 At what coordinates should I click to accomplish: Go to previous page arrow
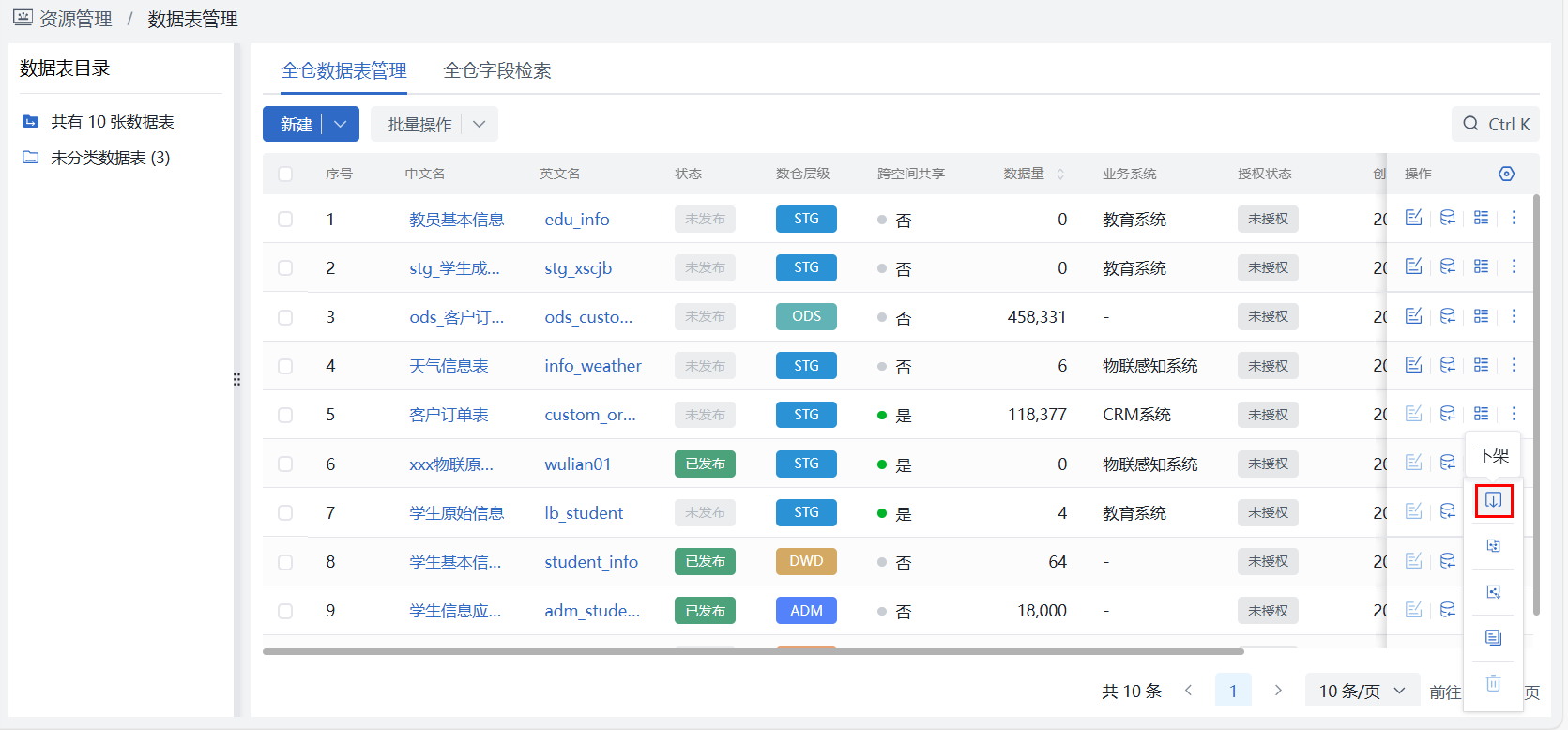[1188, 691]
